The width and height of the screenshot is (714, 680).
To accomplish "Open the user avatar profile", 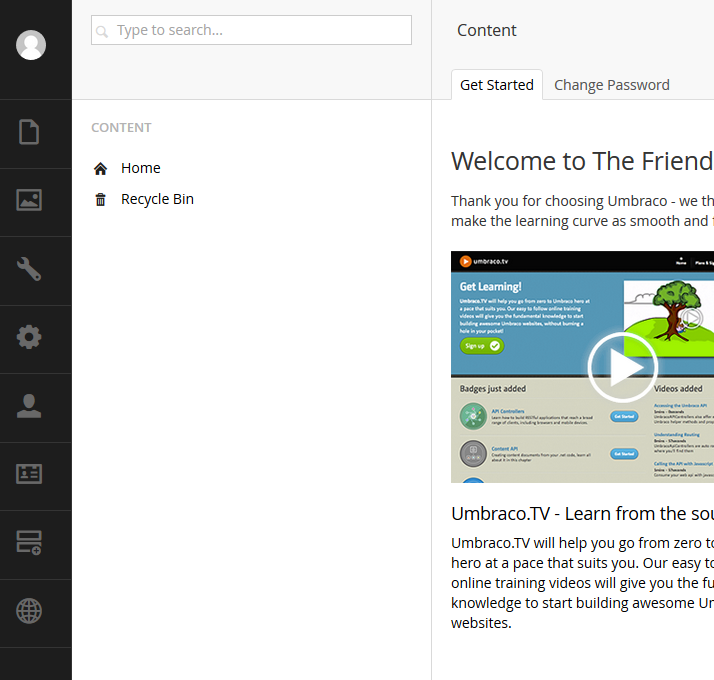I will [x=31, y=45].
